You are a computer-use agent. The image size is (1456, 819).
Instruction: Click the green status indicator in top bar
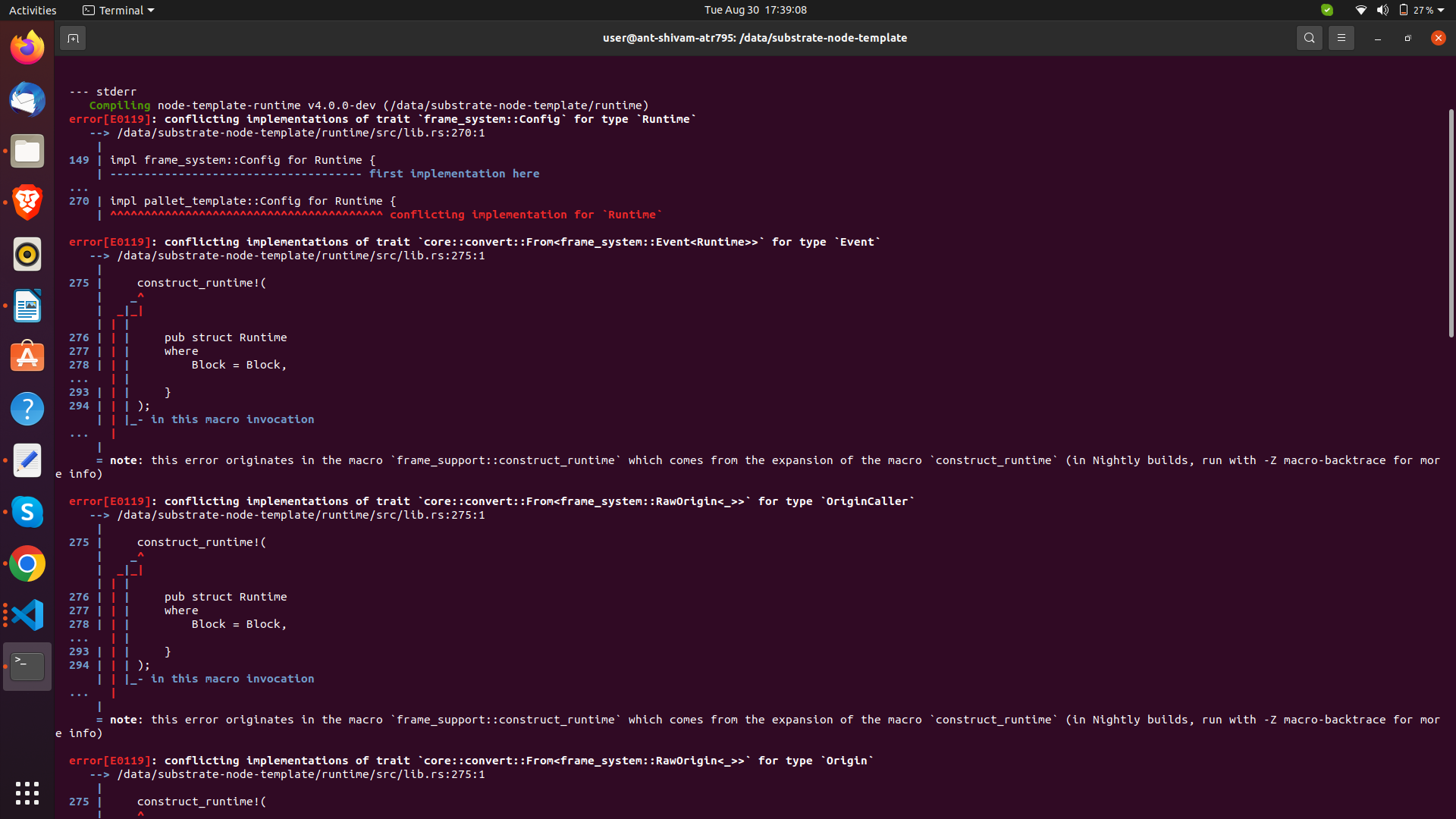(1326, 10)
